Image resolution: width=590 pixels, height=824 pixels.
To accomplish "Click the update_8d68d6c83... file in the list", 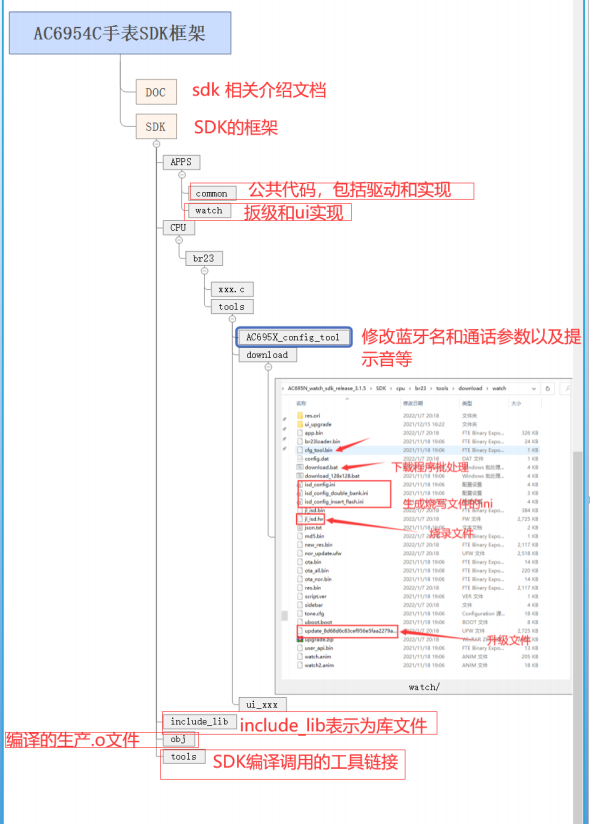I will [x=350, y=631].
